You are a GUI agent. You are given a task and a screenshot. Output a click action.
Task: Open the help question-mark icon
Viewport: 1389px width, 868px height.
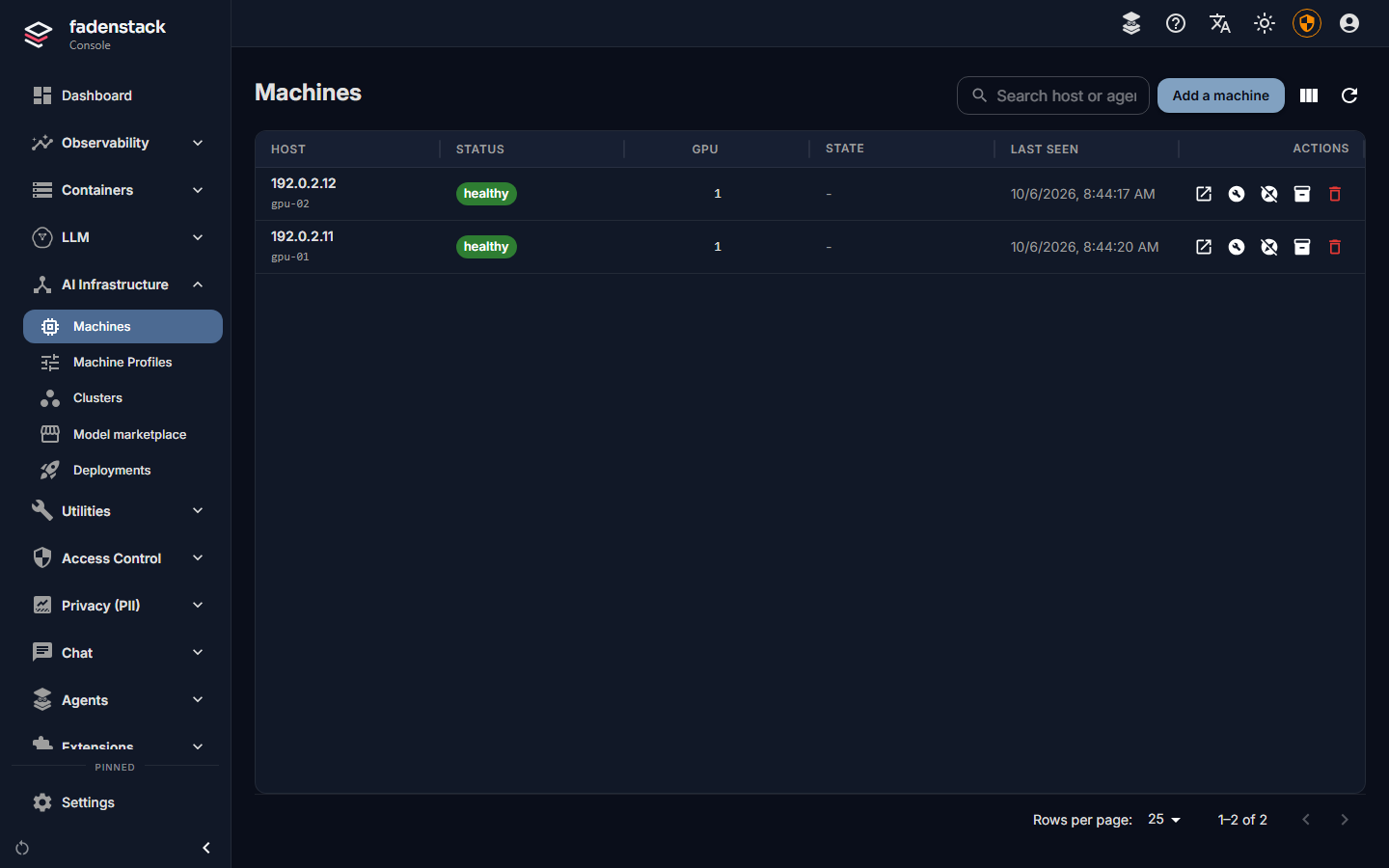point(1176,23)
